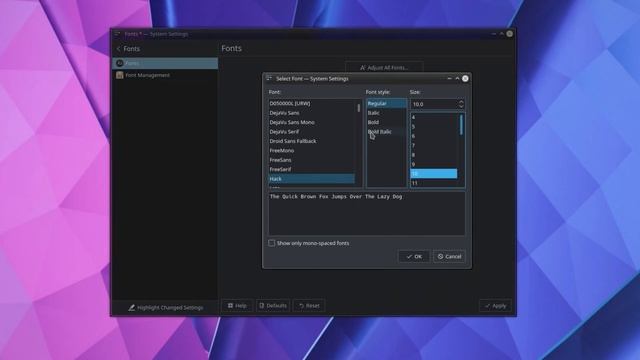This screenshot has width=640, height=360.
Task: Cancel the Select Font dialog
Action: 449,256
